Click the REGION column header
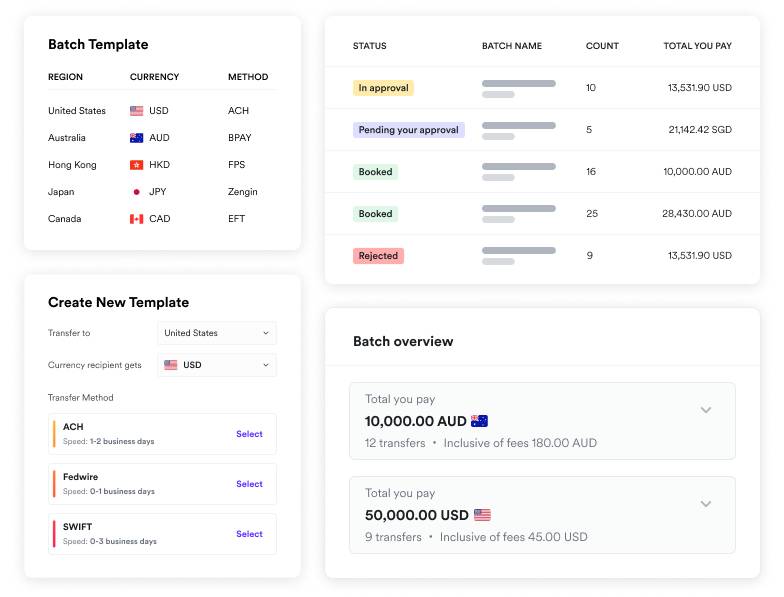 66,77
